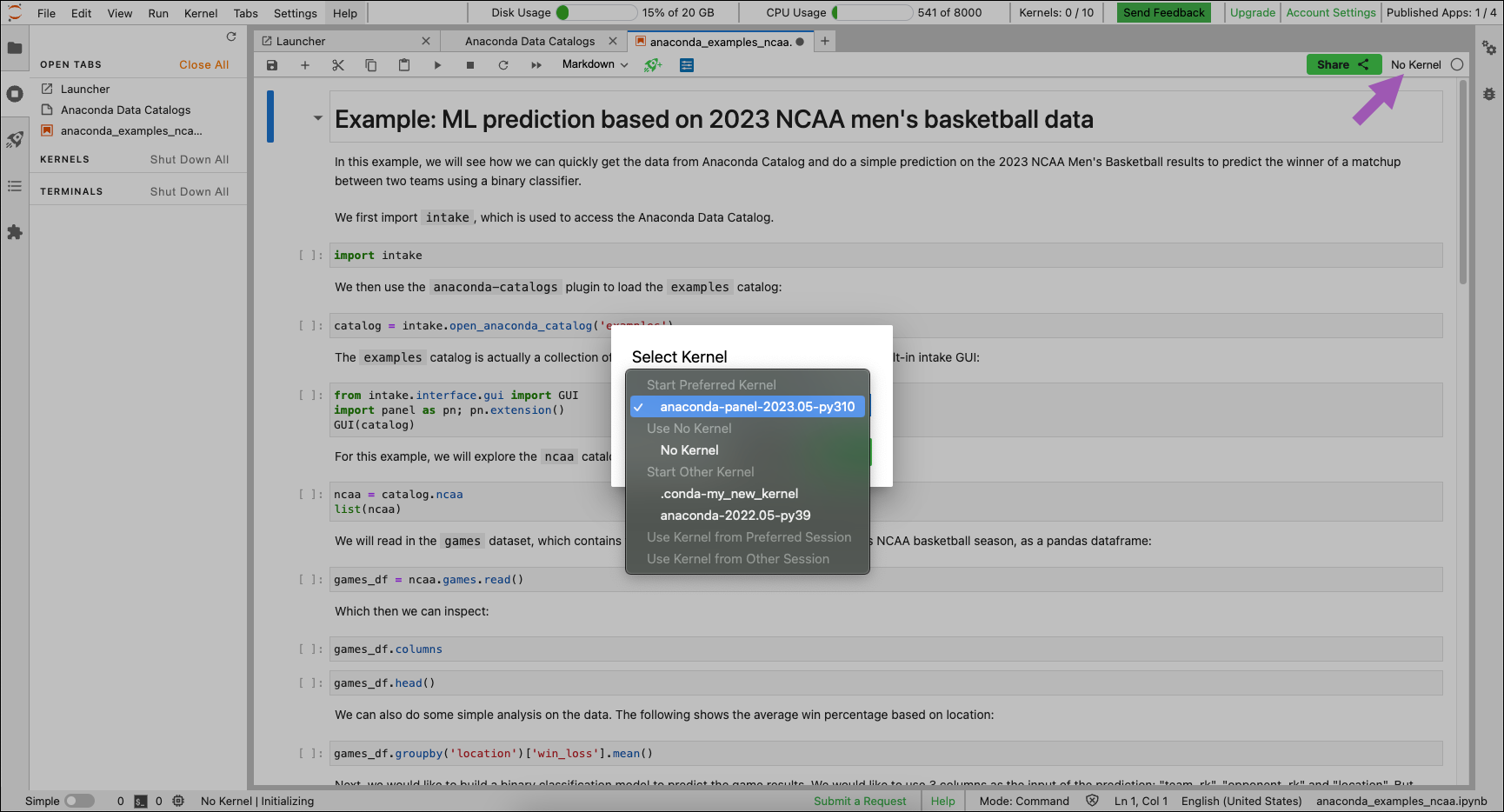The image size is (1504, 812).
Task: Click the Anaconda logo icon top-left
Action: point(15,12)
